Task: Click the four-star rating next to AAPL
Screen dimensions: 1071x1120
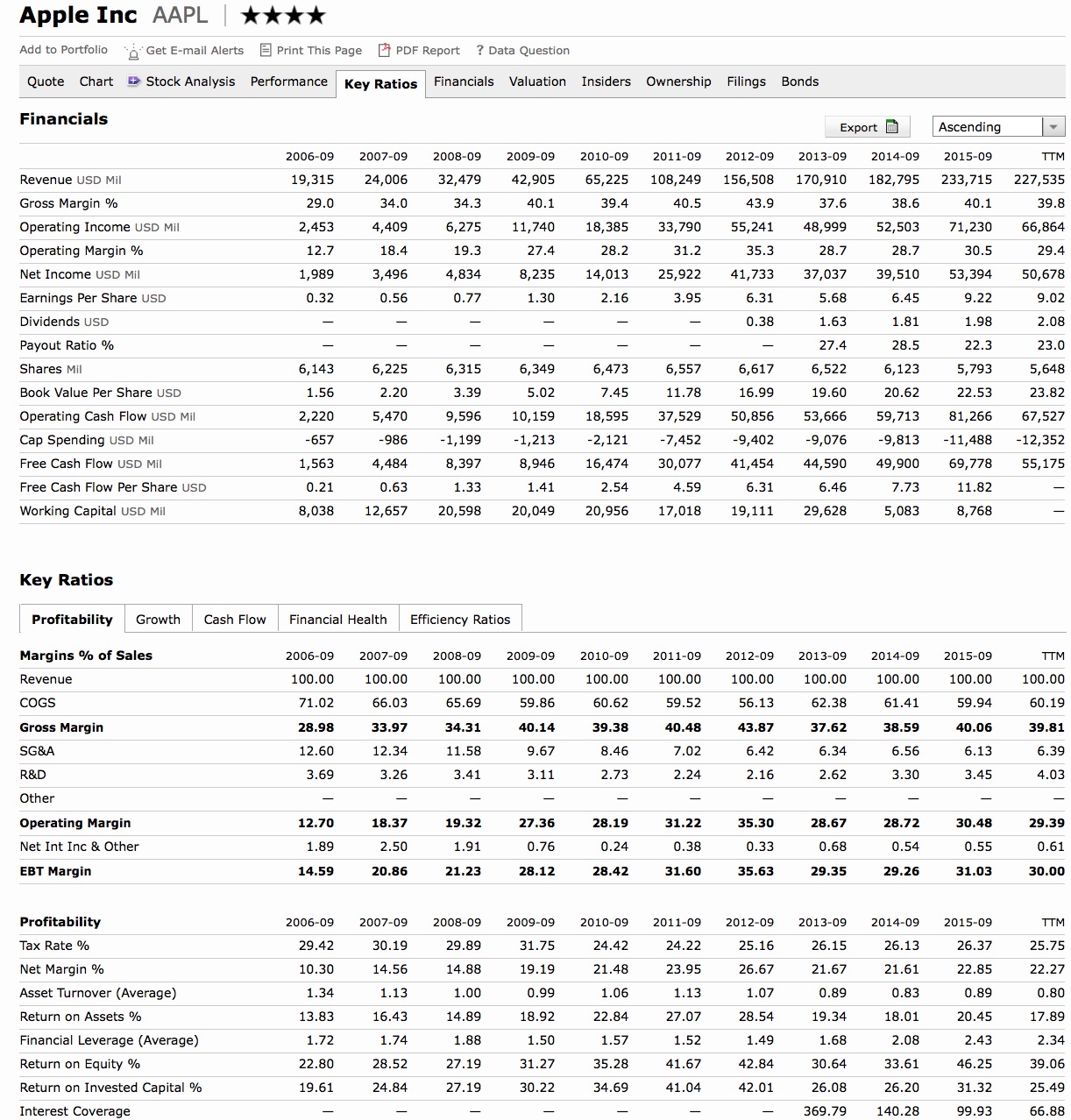Action: tap(283, 15)
